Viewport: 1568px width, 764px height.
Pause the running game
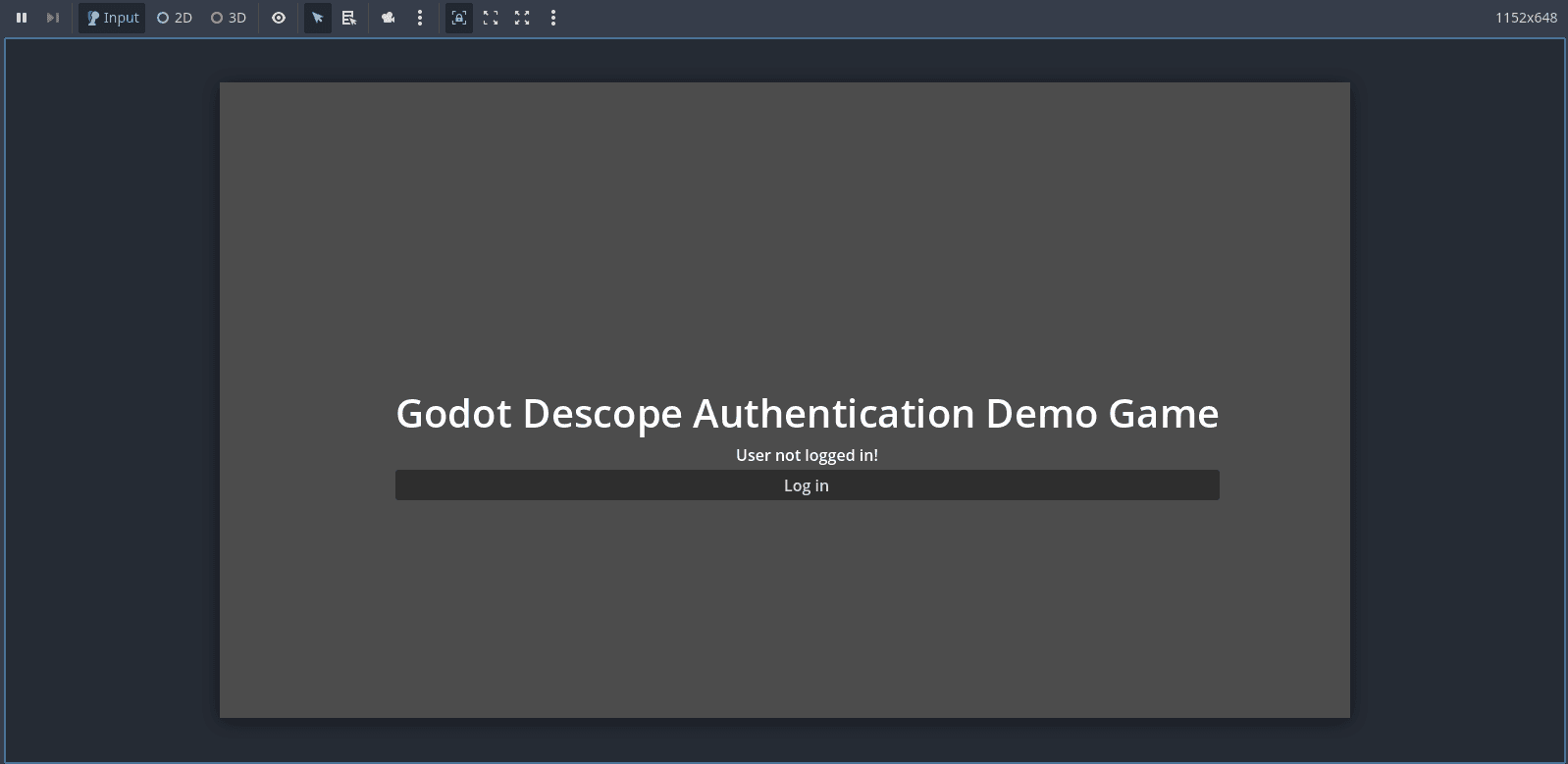pos(22,18)
